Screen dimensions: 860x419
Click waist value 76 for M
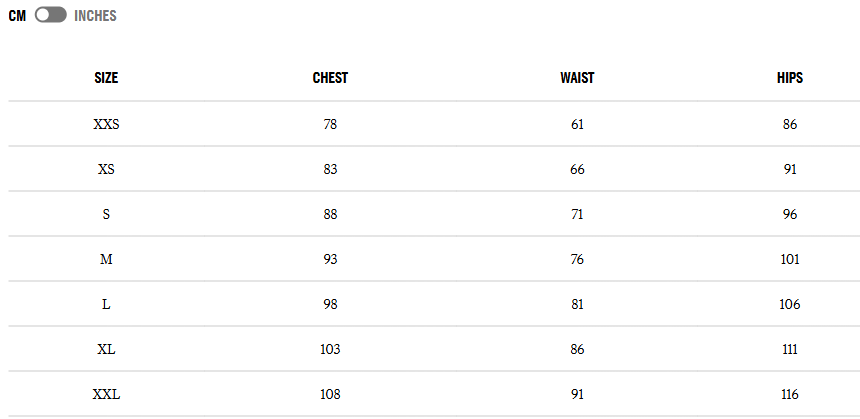tap(577, 260)
